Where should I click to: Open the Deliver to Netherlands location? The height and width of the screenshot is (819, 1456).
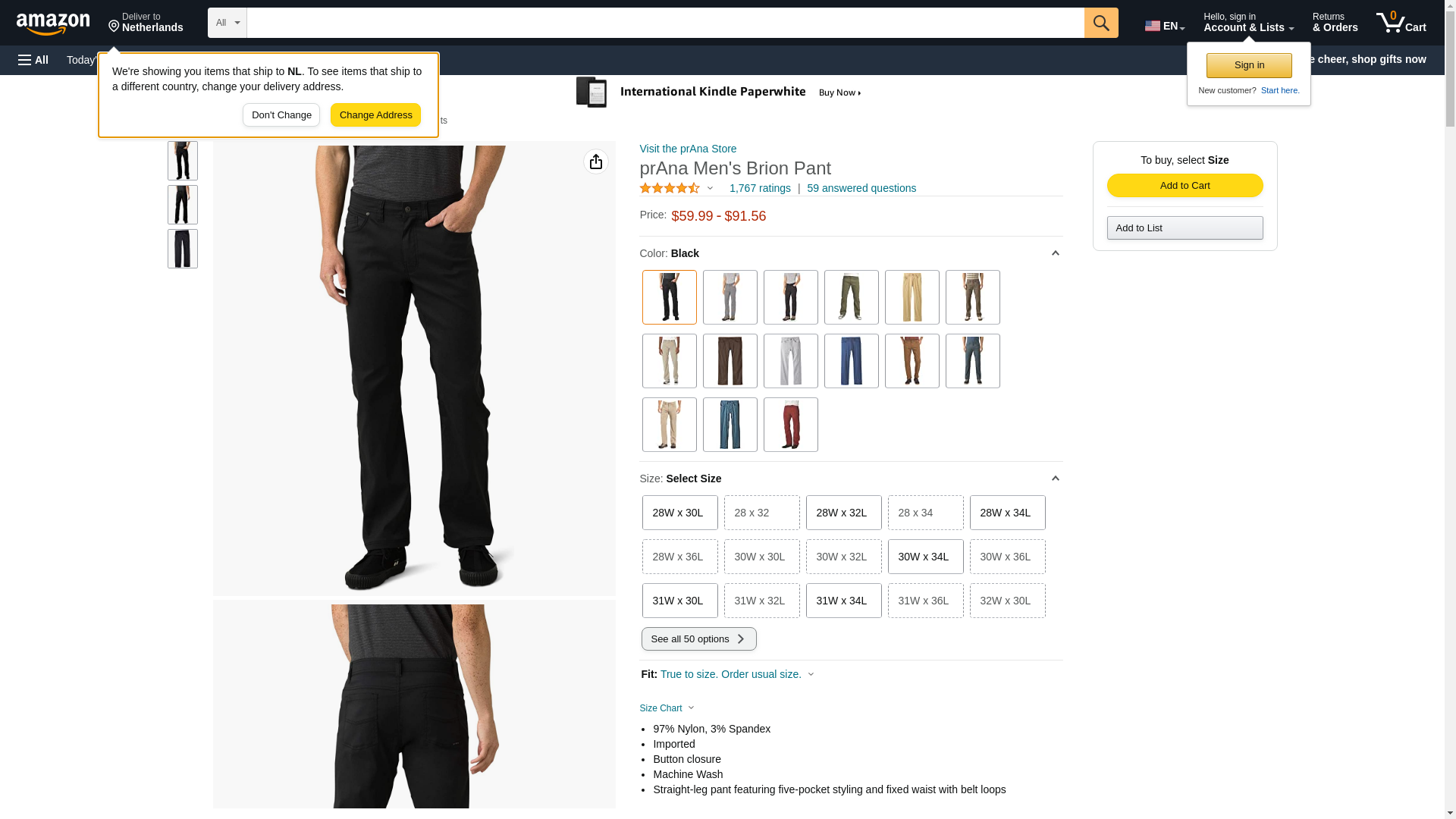[146, 23]
